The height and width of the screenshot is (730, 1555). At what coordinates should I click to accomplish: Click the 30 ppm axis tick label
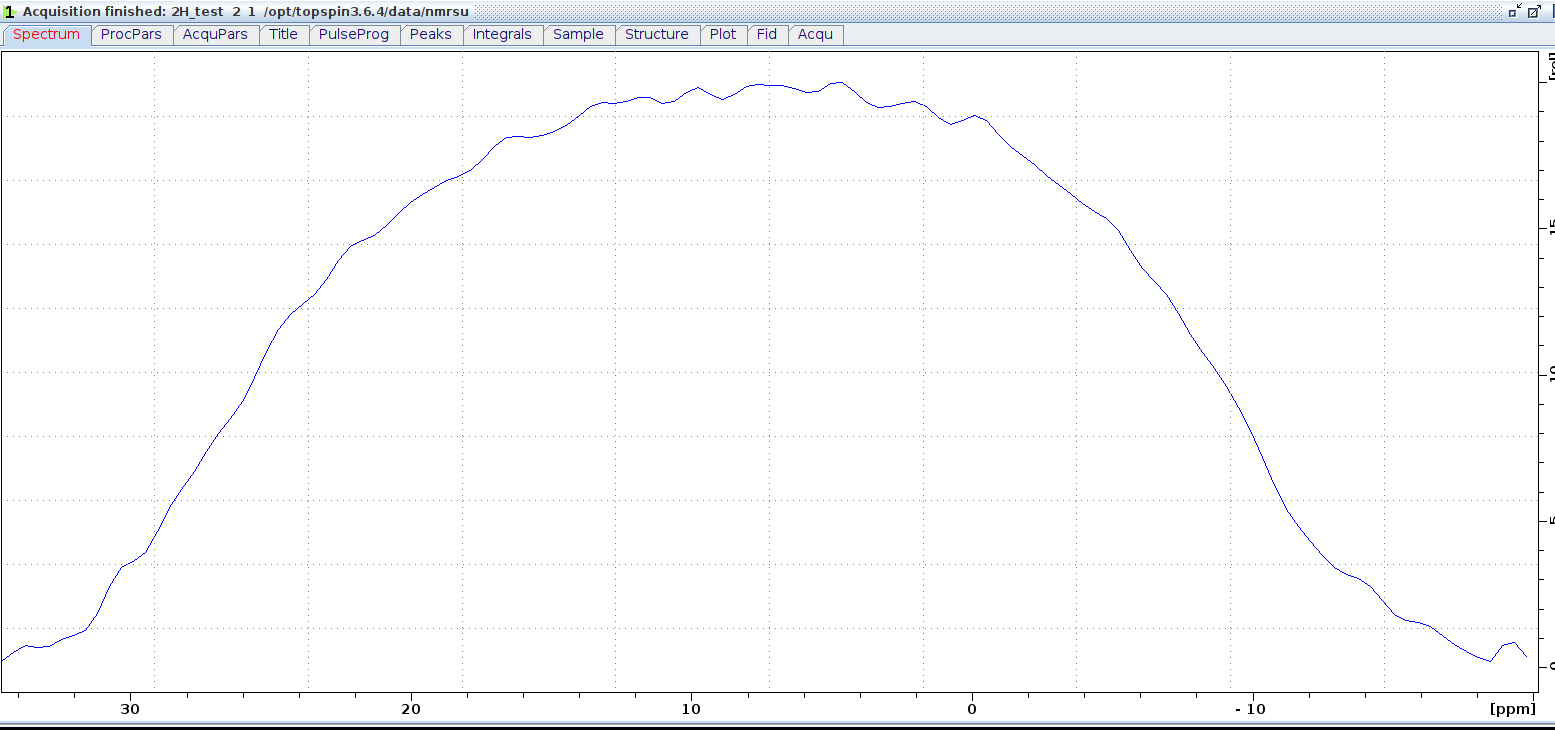pyautogui.click(x=129, y=709)
